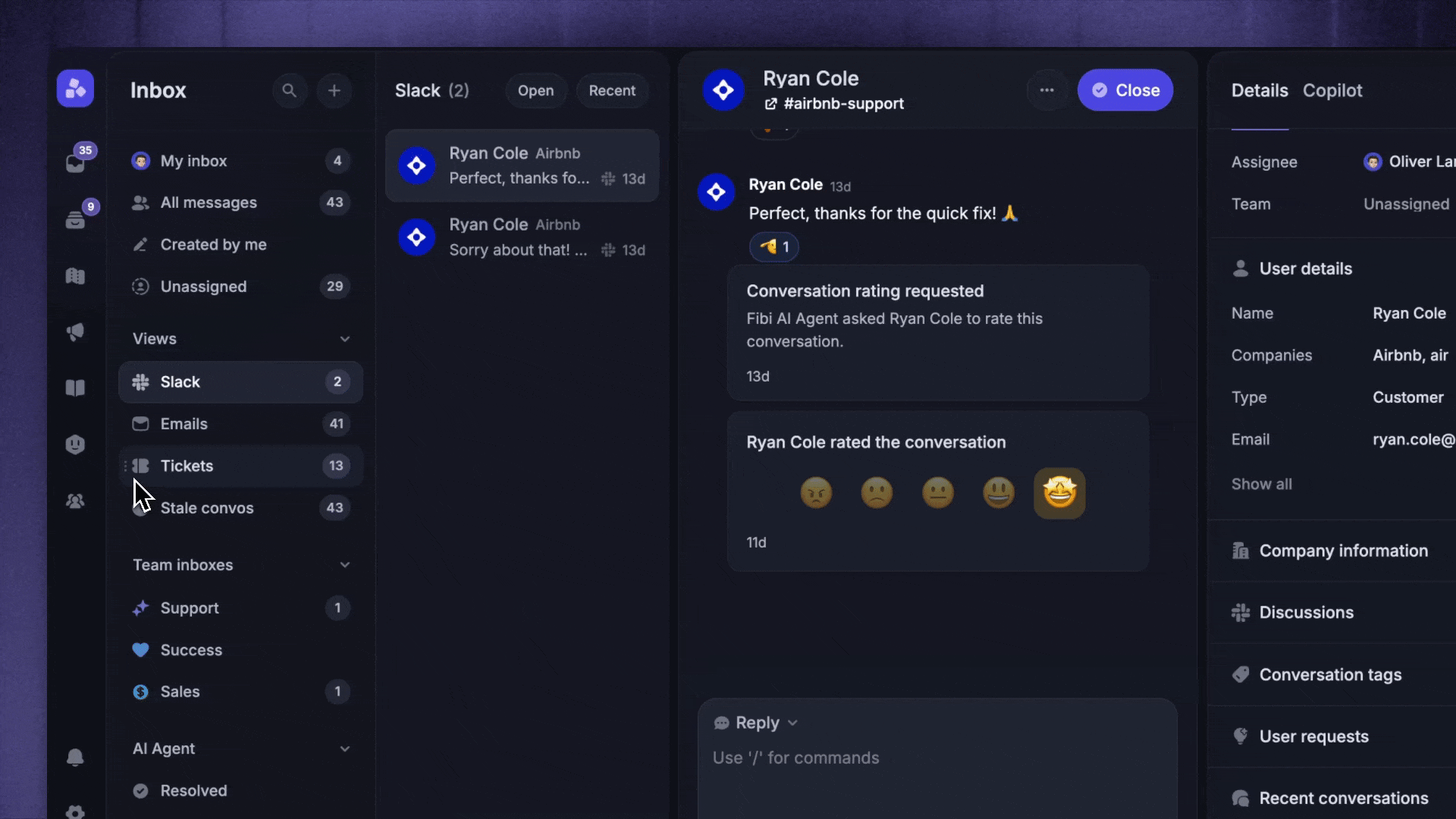1456x819 pixels.
Task: Open the megaphone announcements icon in sidebar
Action: coord(75,332)
